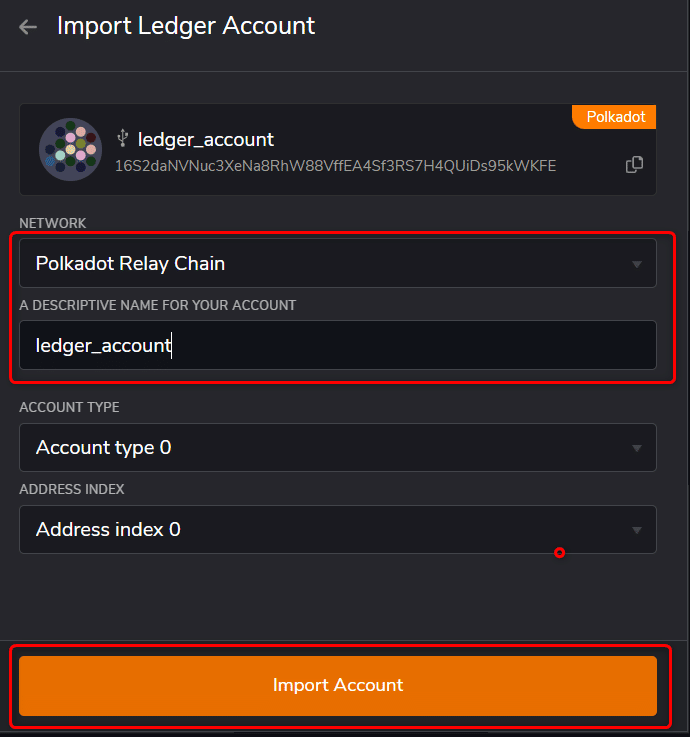The height and width of the screenshot is (737, 690).
Task: Copy the ledger account address
Action: tap(634, 165)
